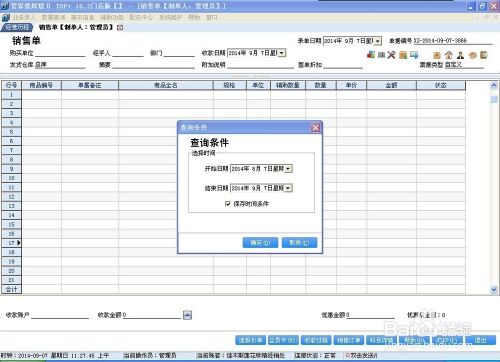
Task: Open the 收款日期 date dropdown
Action: coord(282,53)
